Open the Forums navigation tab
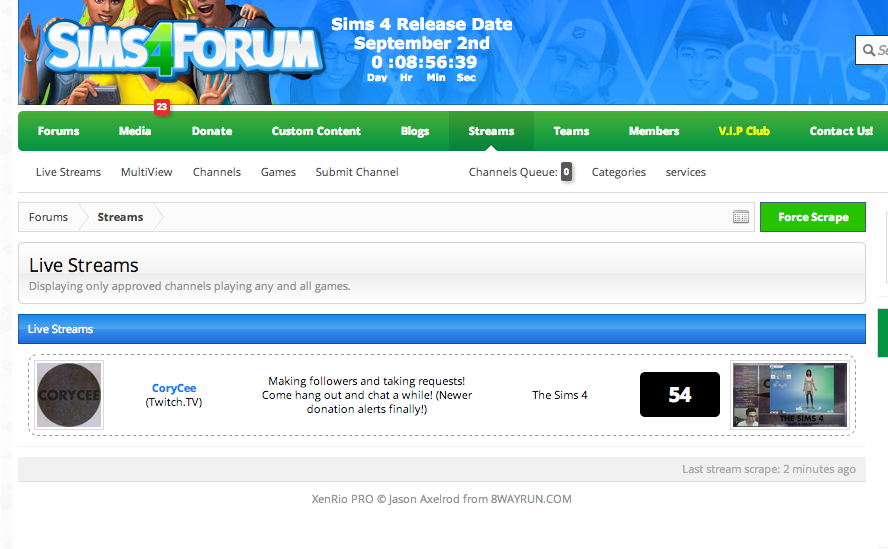This screenshot has width=888, height=549. click(x=58, y=131)
